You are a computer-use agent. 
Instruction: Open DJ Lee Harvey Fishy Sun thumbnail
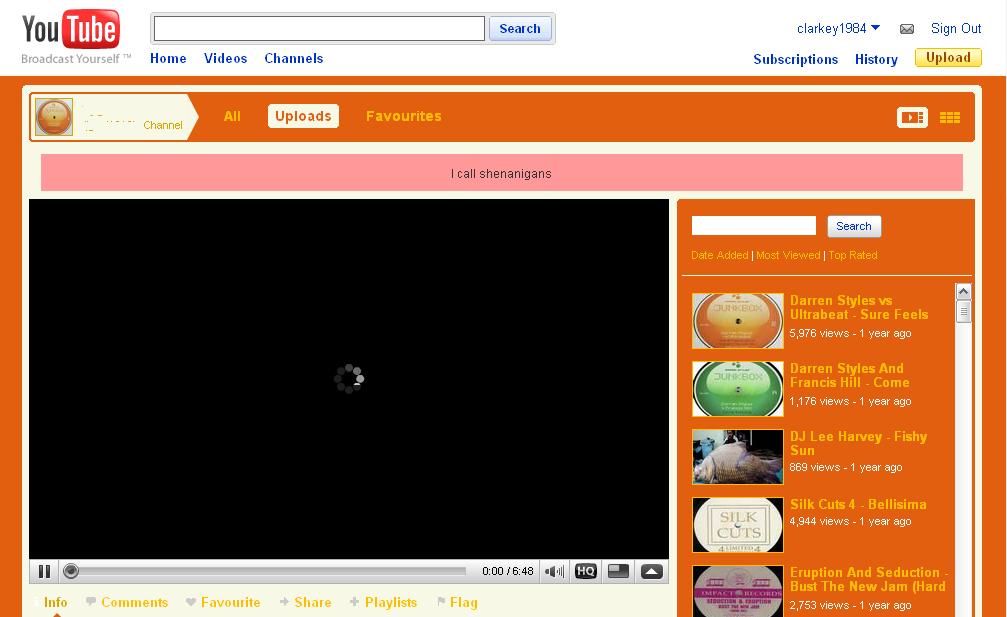[x=738, y=457]
